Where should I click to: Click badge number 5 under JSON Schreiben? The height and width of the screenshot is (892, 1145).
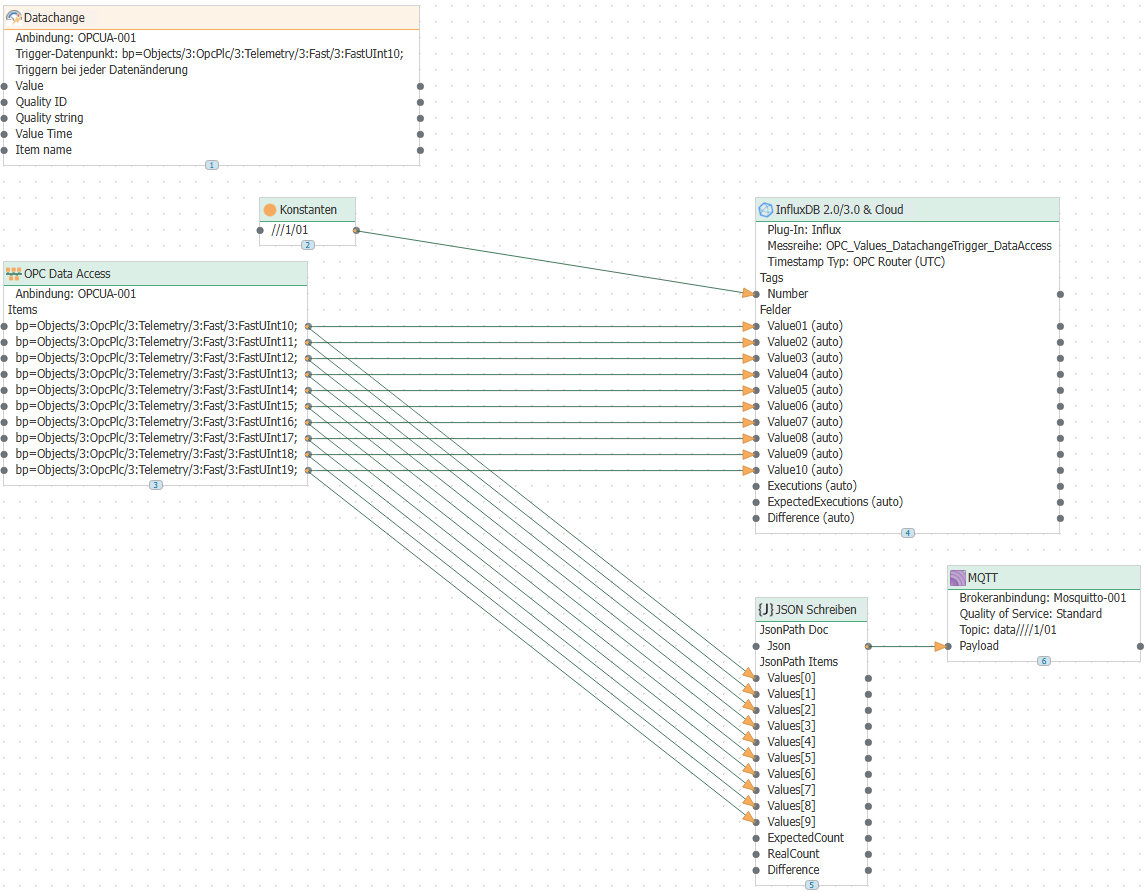pyautogui.click(x=811, y=885)
